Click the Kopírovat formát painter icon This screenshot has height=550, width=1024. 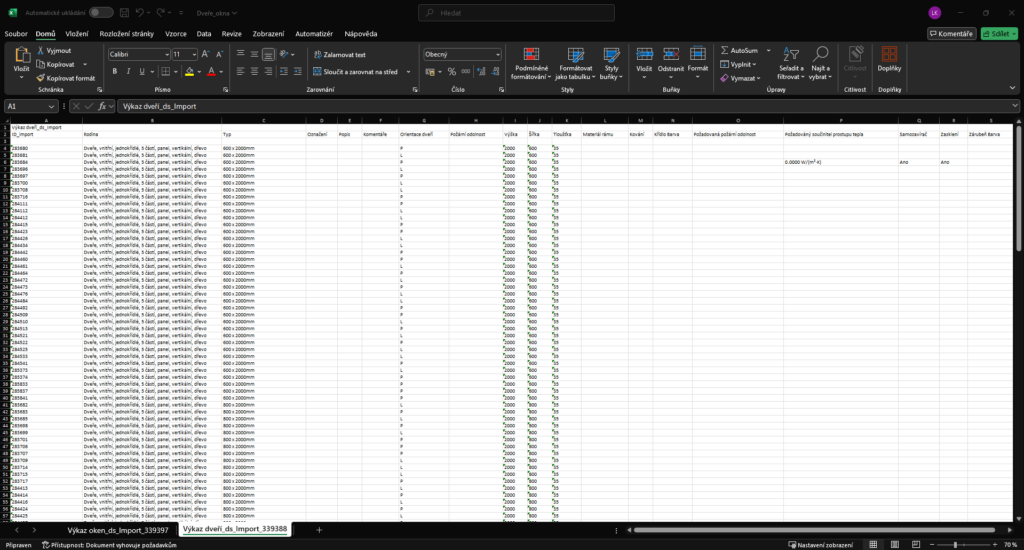click(40, 78)
